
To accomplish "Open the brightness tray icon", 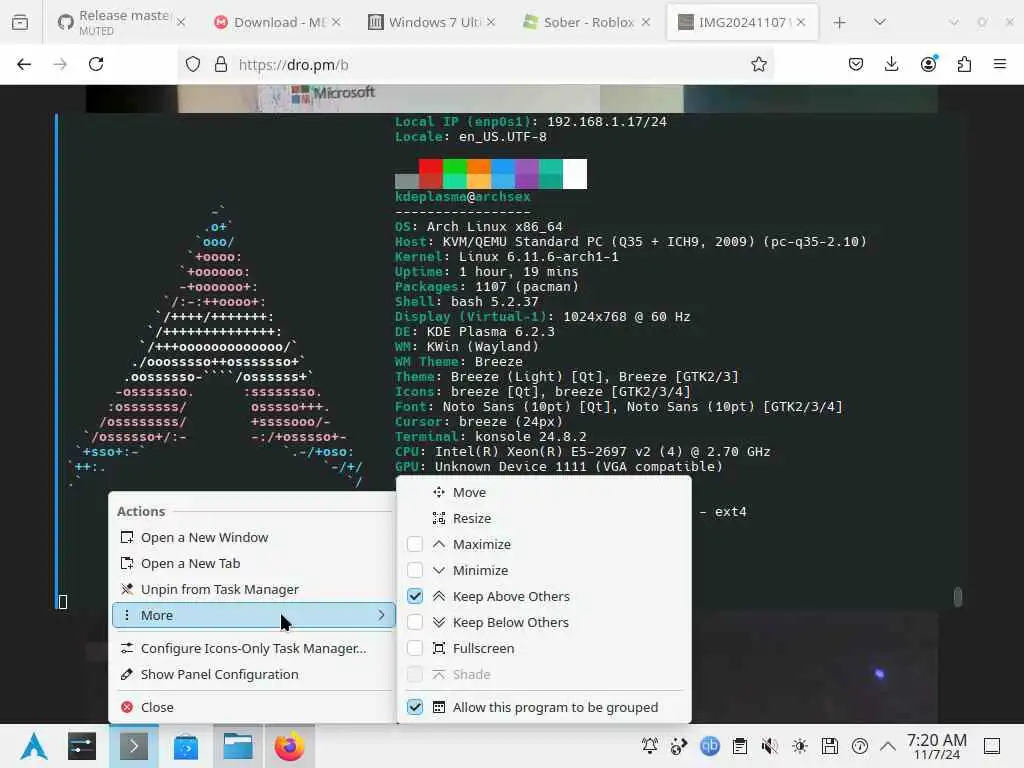I will (x=799, y=746).
